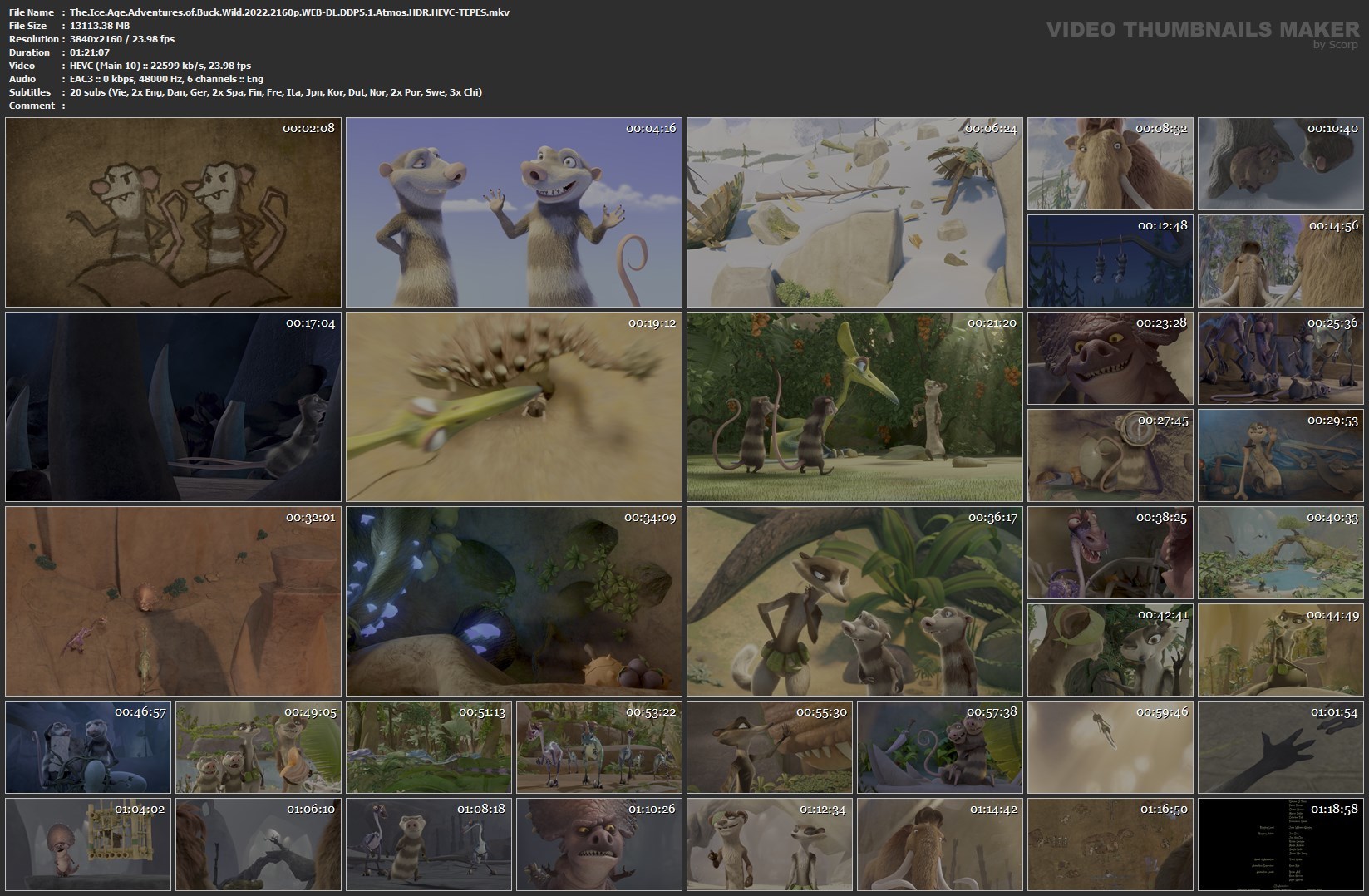
Task: Open the blurred thumbnail at 00:19:12
Action: (x=514, y=406)
